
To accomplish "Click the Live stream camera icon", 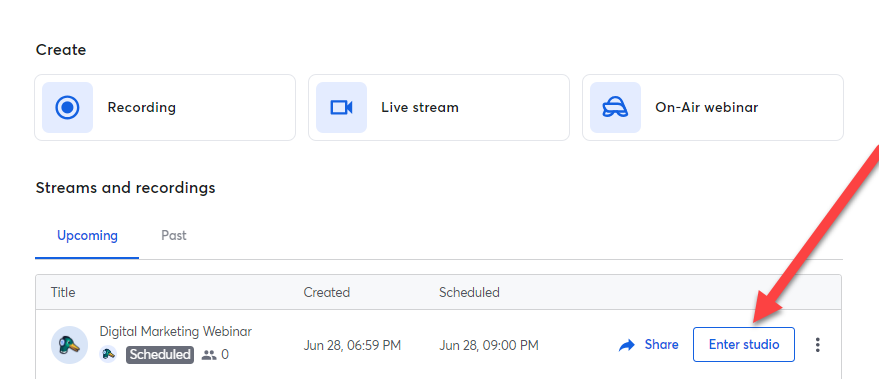I will tap(341, 107).
